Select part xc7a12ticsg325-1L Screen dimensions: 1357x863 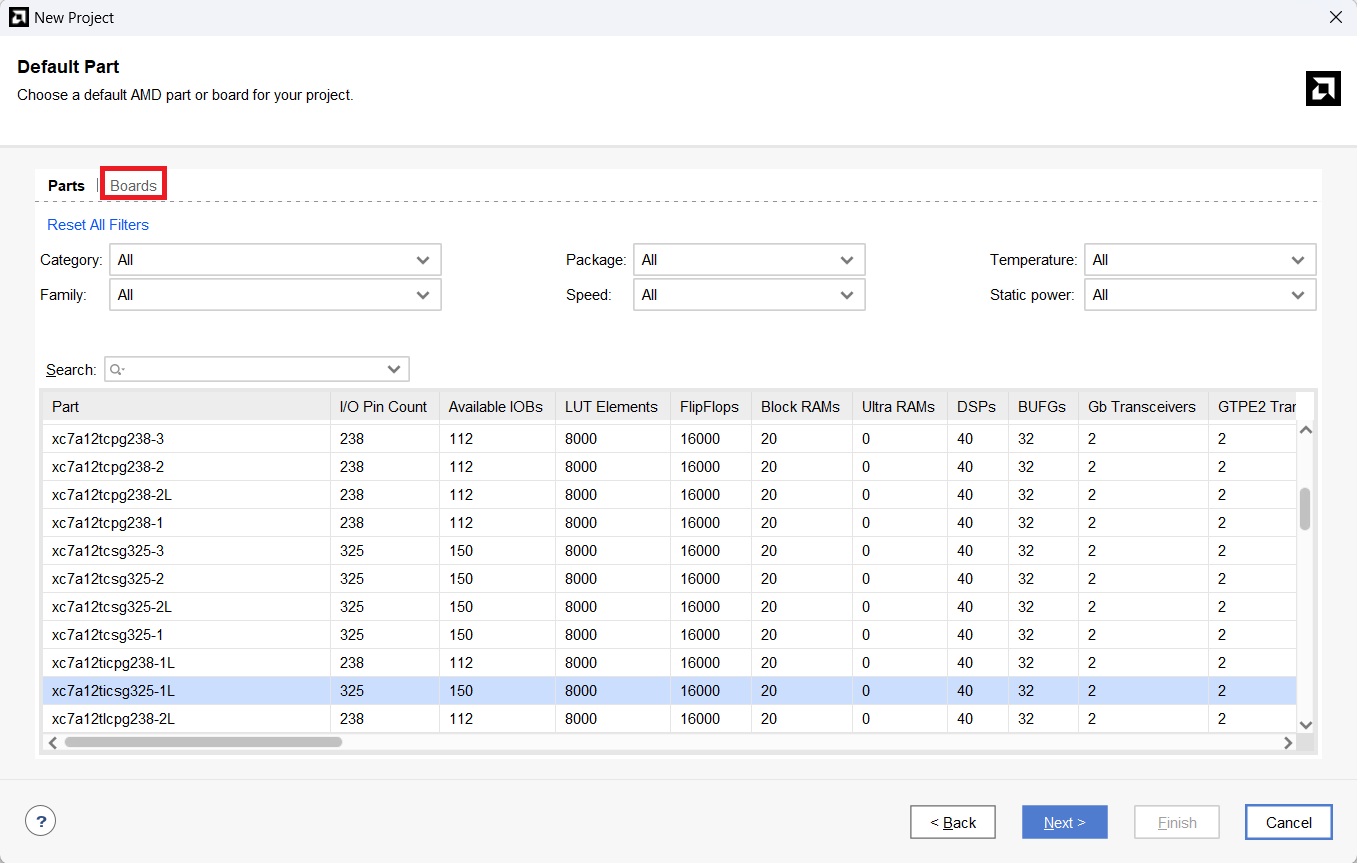click(x=669, y=691)
